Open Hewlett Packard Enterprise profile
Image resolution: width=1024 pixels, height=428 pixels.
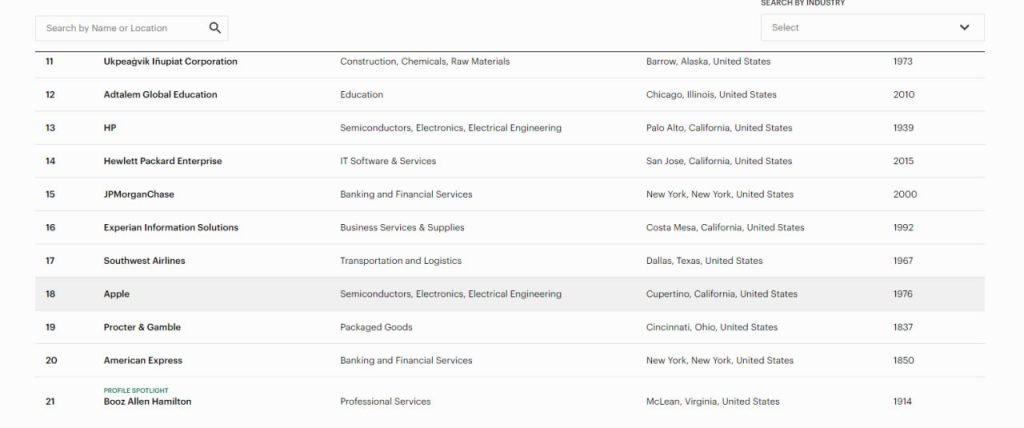click(x=163, y=161)
